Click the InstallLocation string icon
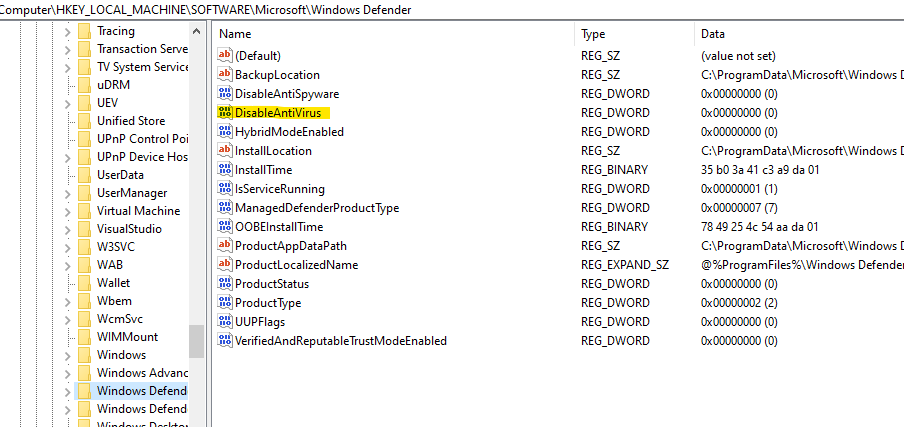904x427 pixels. point(224,150)
